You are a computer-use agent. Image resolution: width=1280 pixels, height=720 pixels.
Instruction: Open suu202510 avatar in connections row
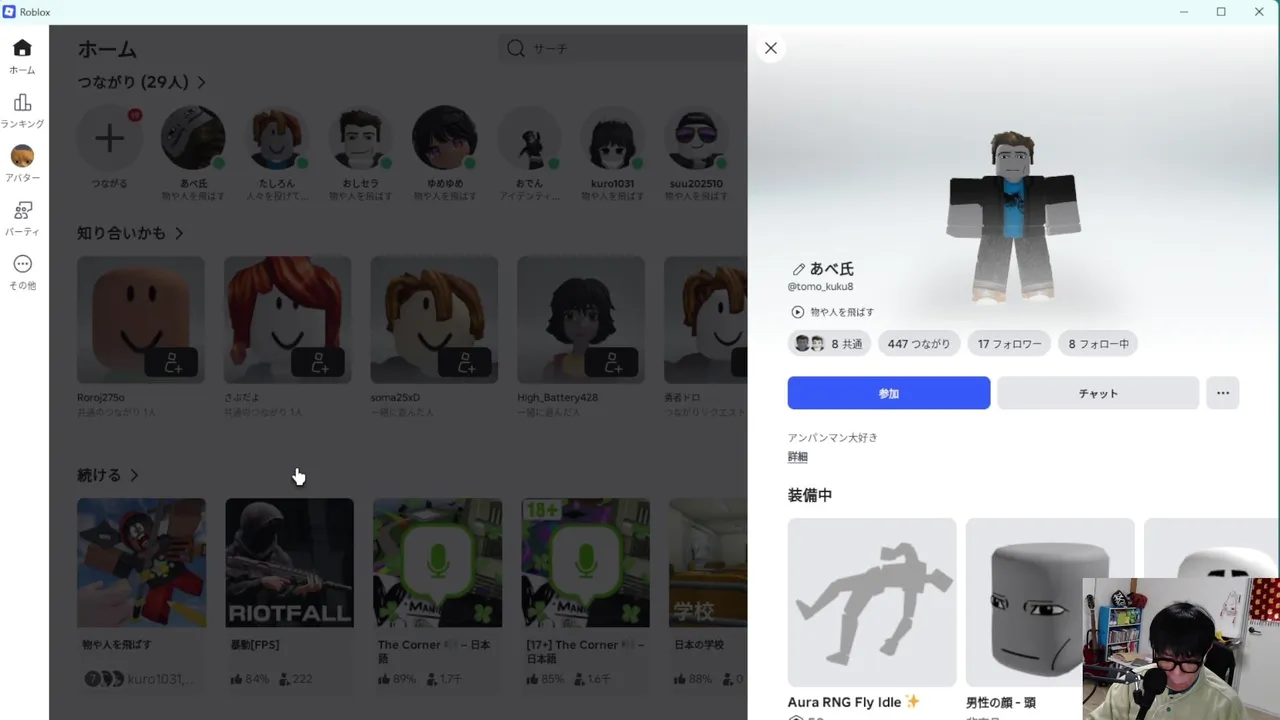point(697,138)
